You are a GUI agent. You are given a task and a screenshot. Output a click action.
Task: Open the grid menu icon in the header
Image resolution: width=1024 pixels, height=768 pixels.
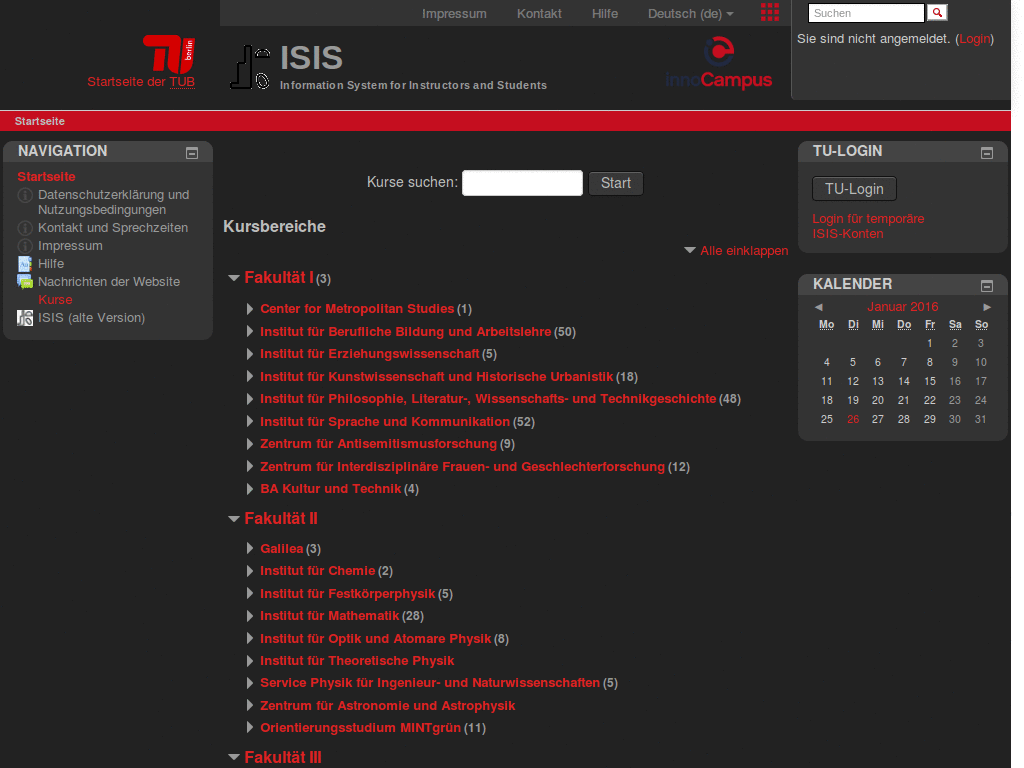(x=769, y=12)
